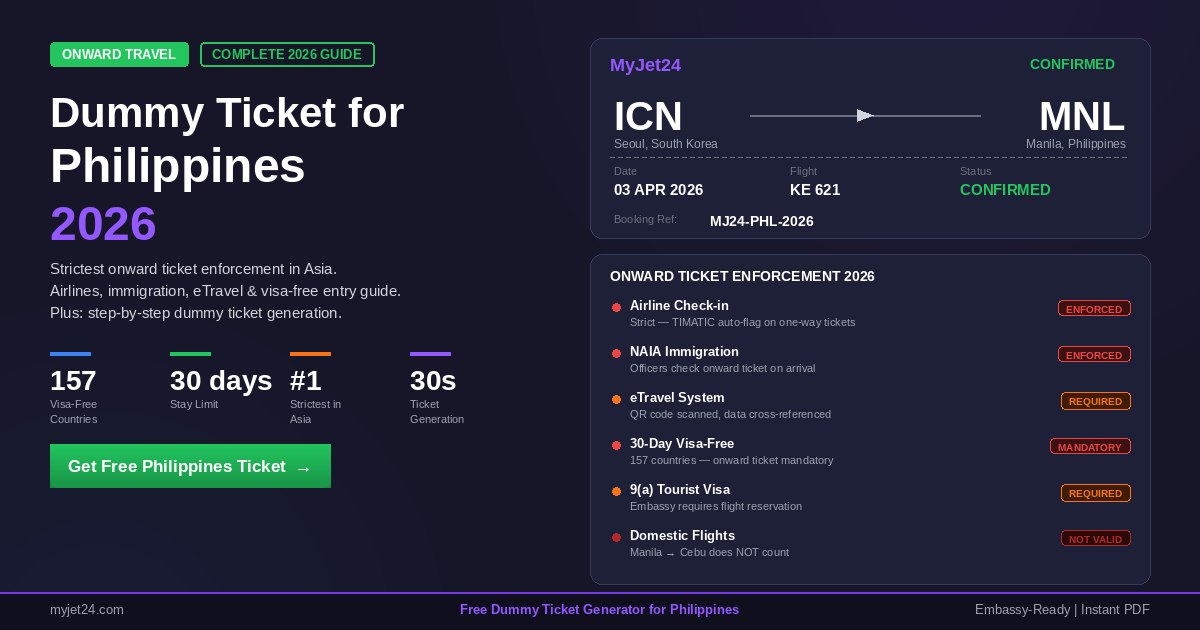Open the ONWARD TRAVEL tab
This screenshot has width=1200, height=630.
(119, 55)
